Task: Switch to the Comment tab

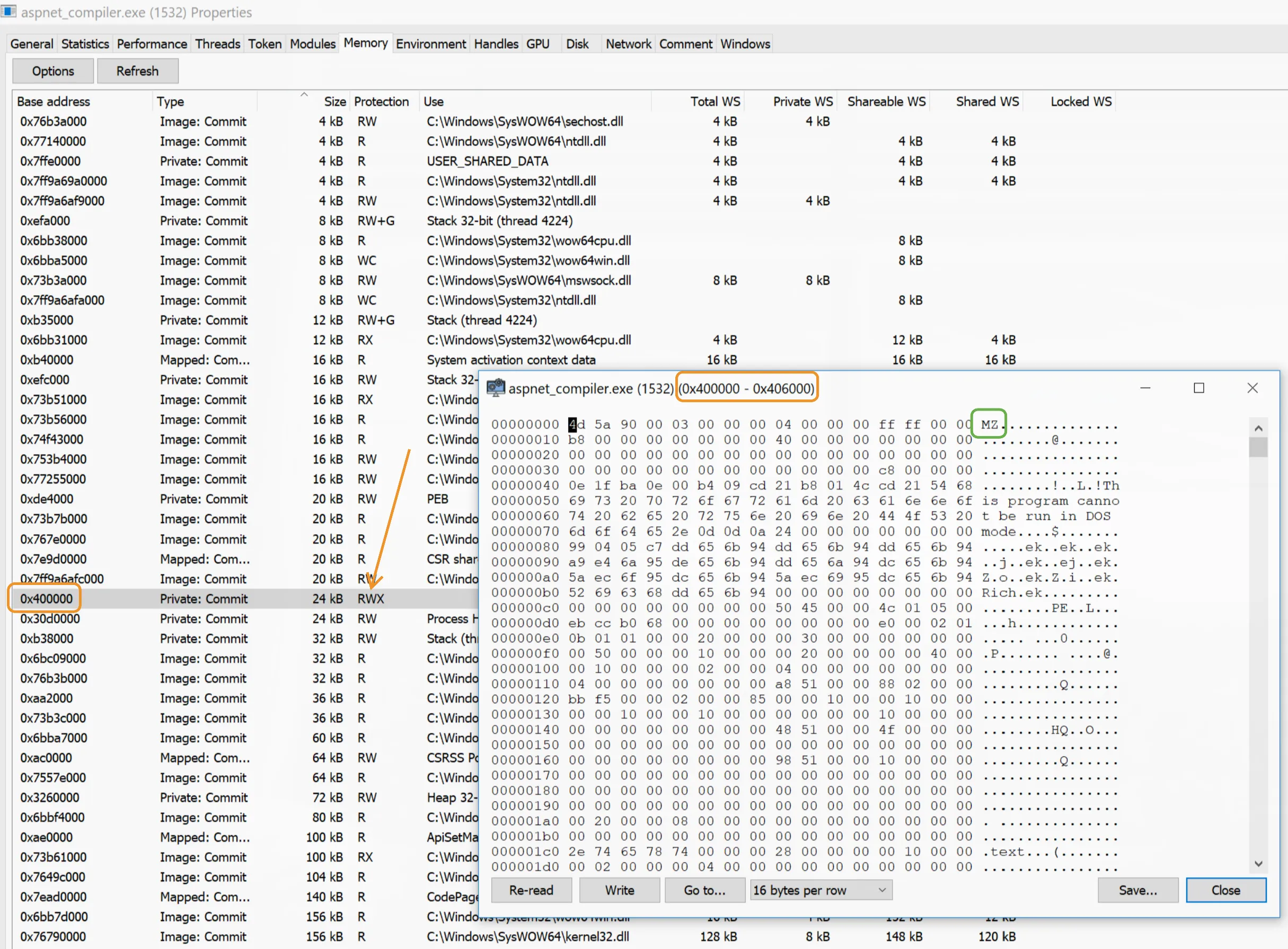Action: (x=685, y=43)
